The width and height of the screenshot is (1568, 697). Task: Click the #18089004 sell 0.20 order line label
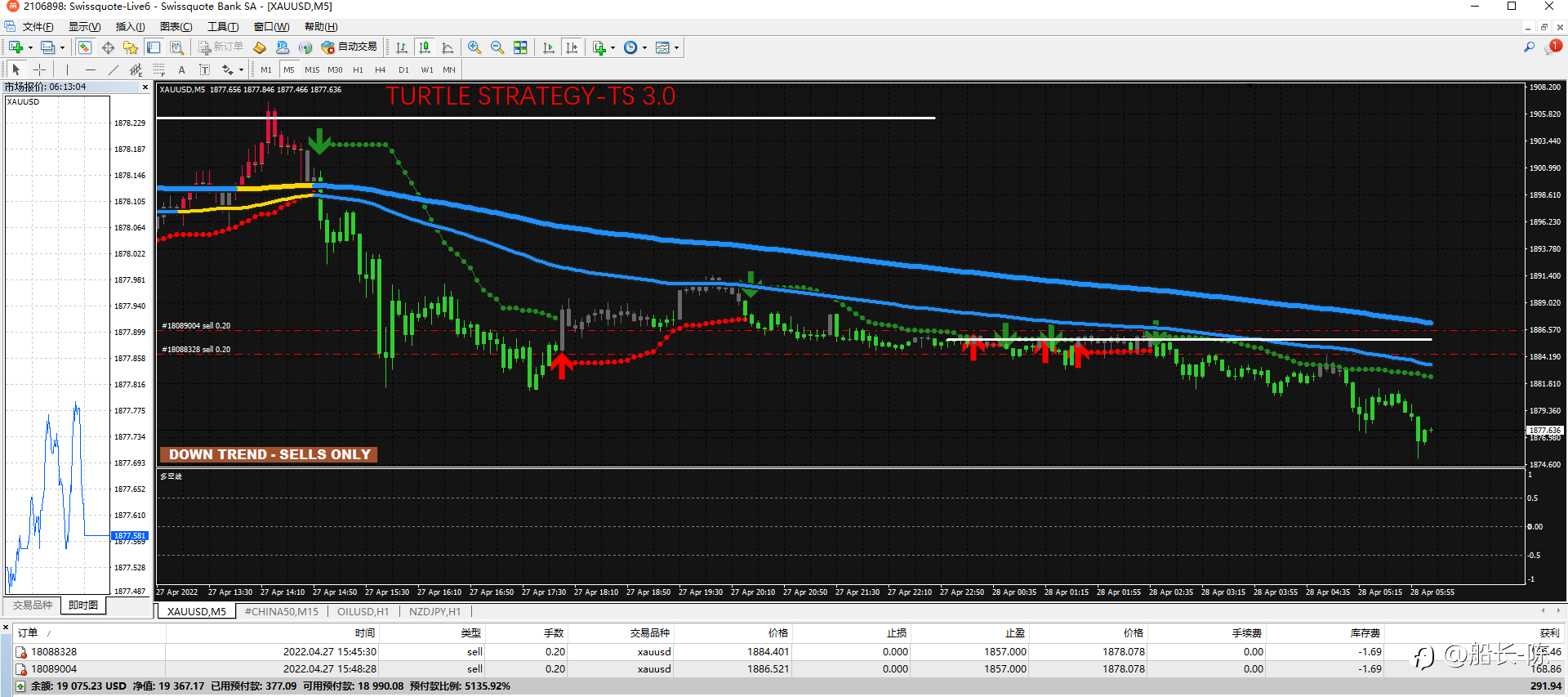pyautogui.click(x=196, y=325)
